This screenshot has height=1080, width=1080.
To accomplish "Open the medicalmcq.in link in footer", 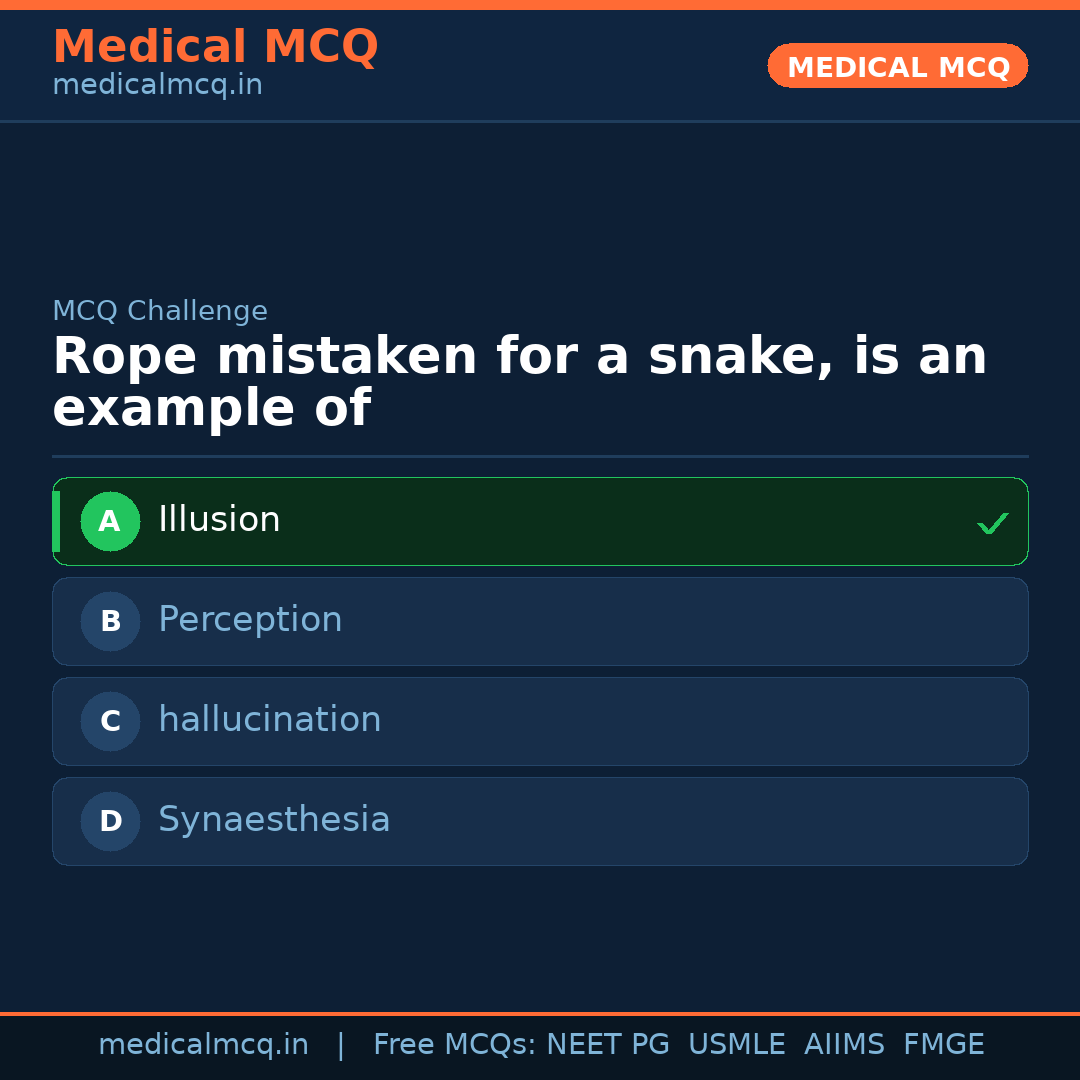I will (203, 1045).
